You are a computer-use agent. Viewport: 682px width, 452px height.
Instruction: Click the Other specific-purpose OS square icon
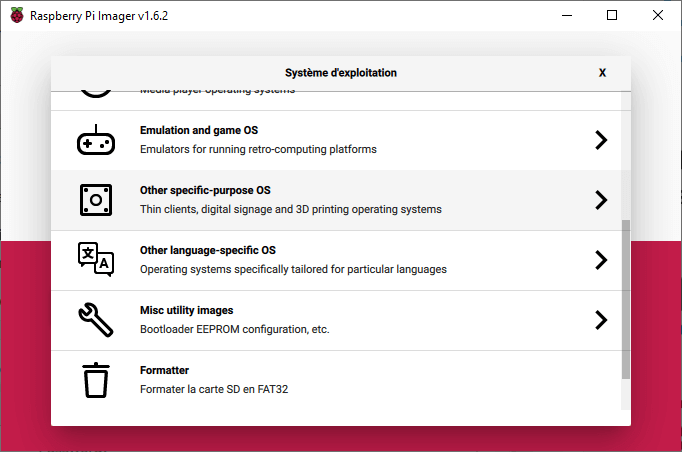(x=96, y=200)
